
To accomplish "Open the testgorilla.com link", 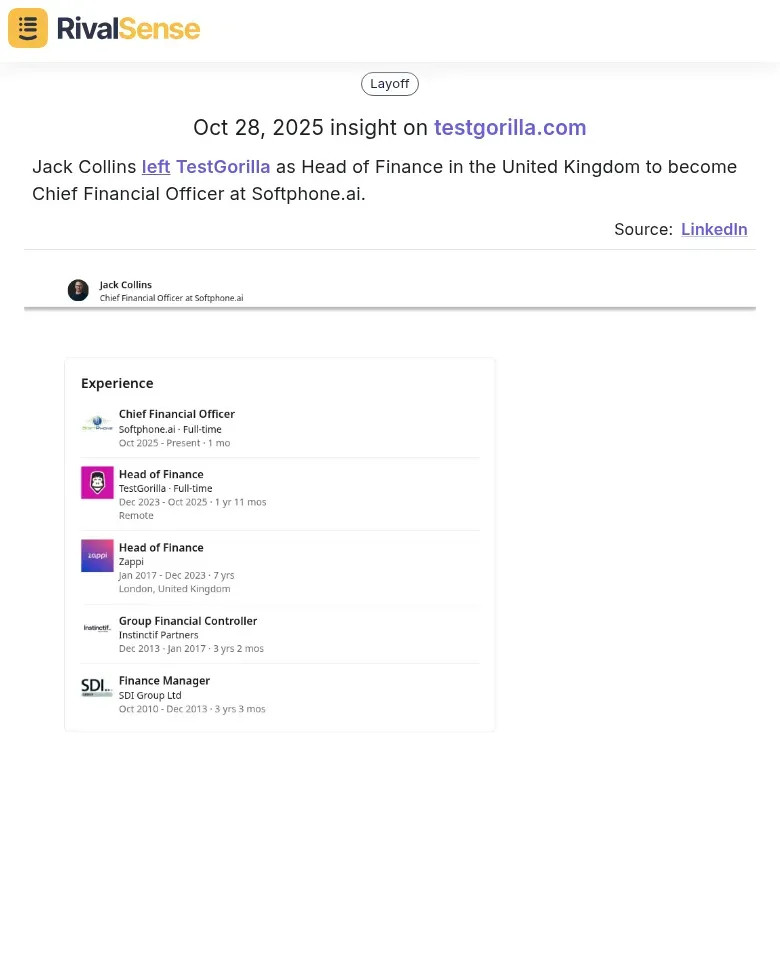I will tap(510, 128).
